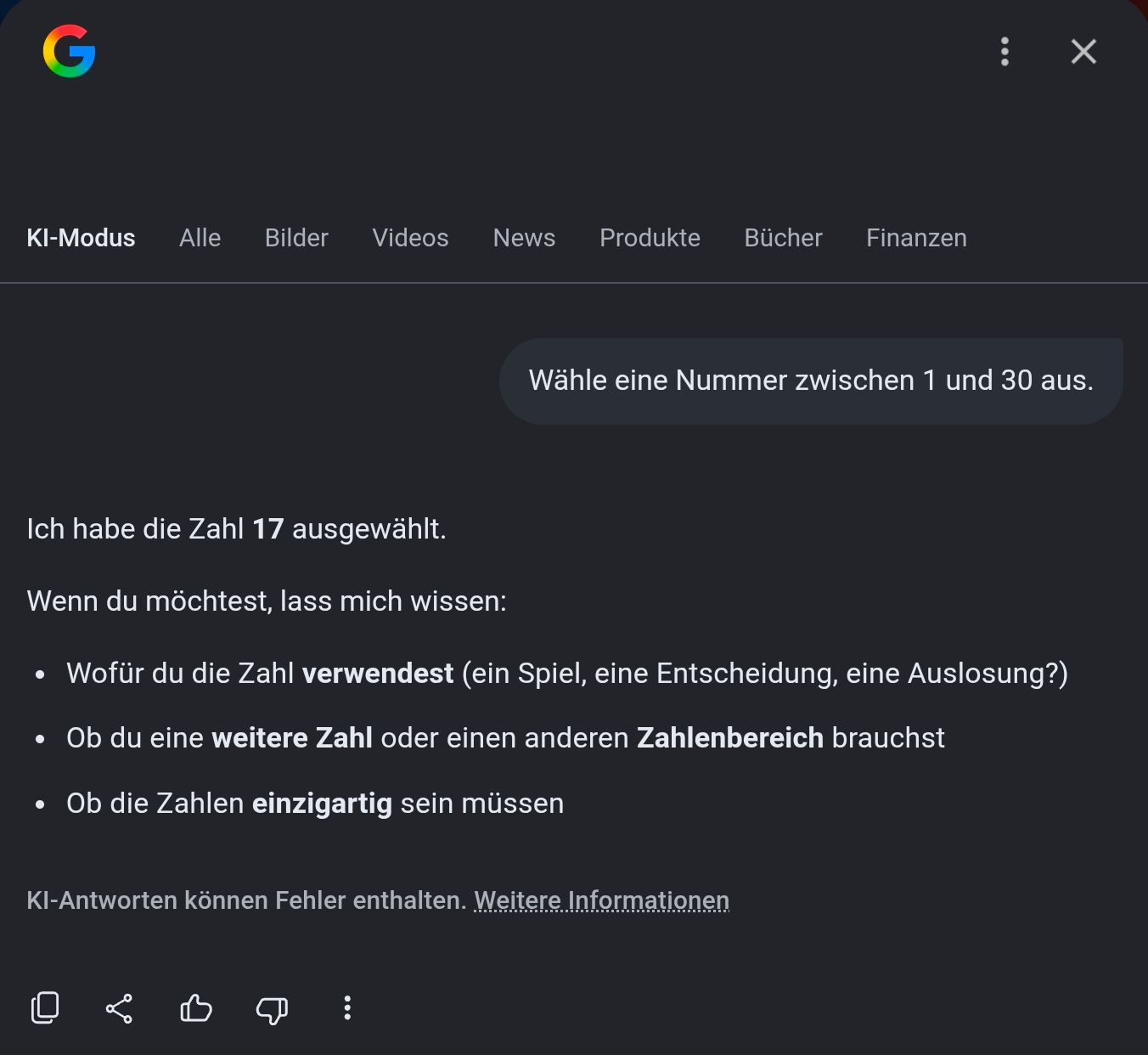Click the user query bubble about Nummer
This screenshot has height=1055, width=1148.
point(811,381)
